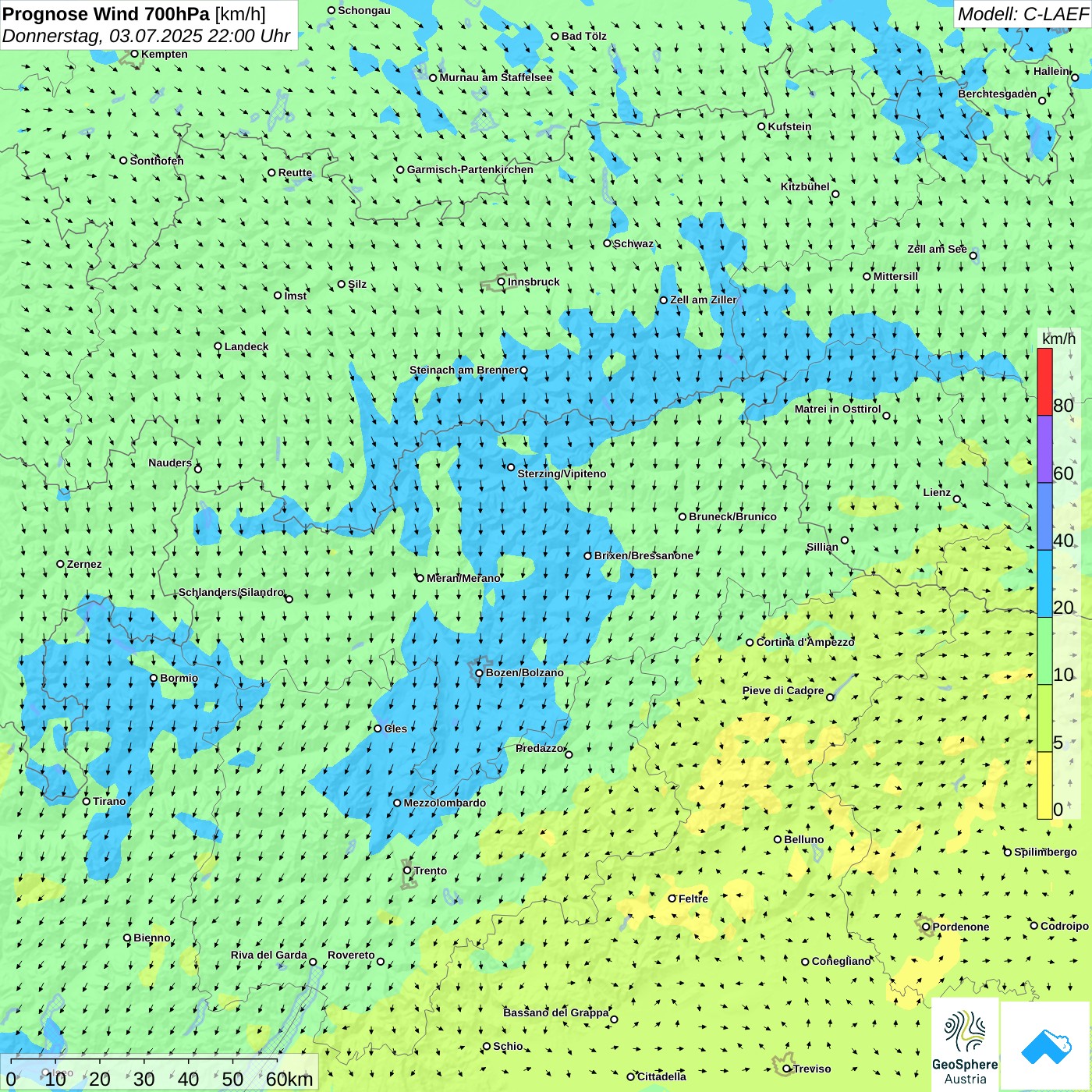Click the date 'Donnerstag, 03.07.2025 22:00 Uhr'

[146, 36]
